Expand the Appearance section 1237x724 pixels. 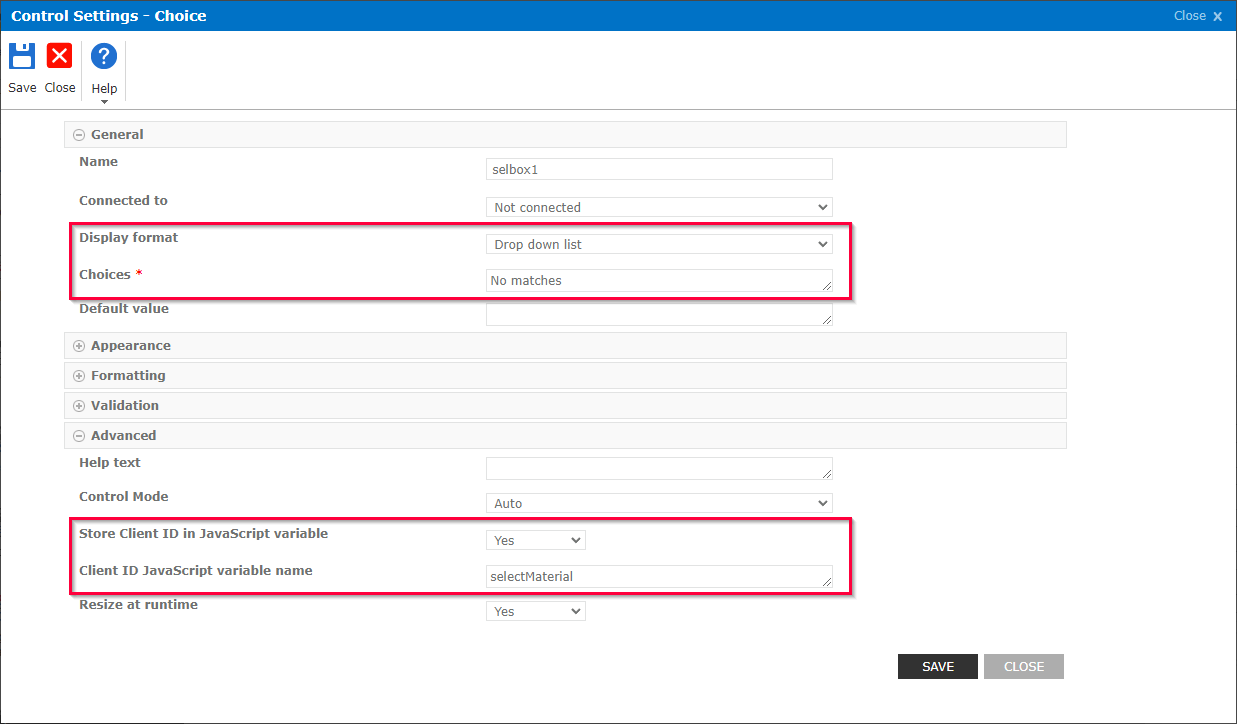78,345
